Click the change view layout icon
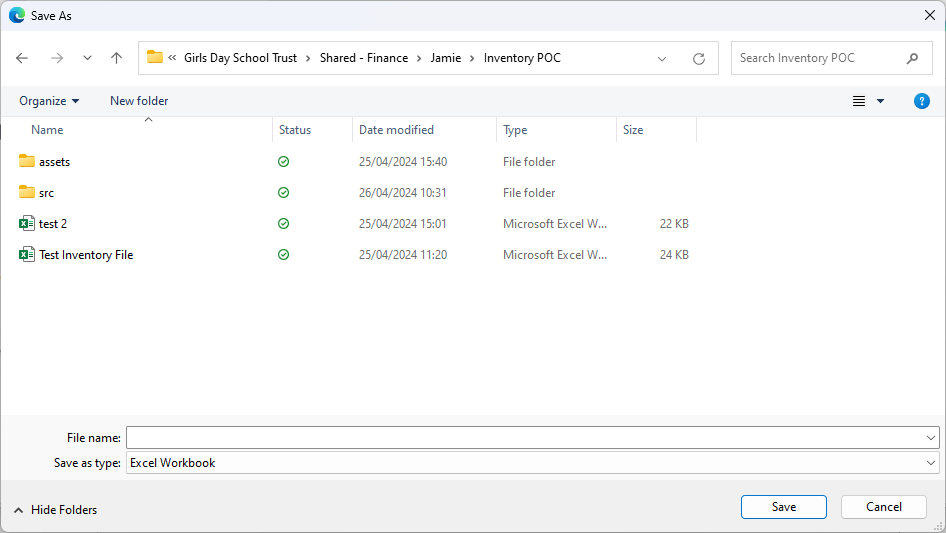 [x=859, y=101]
